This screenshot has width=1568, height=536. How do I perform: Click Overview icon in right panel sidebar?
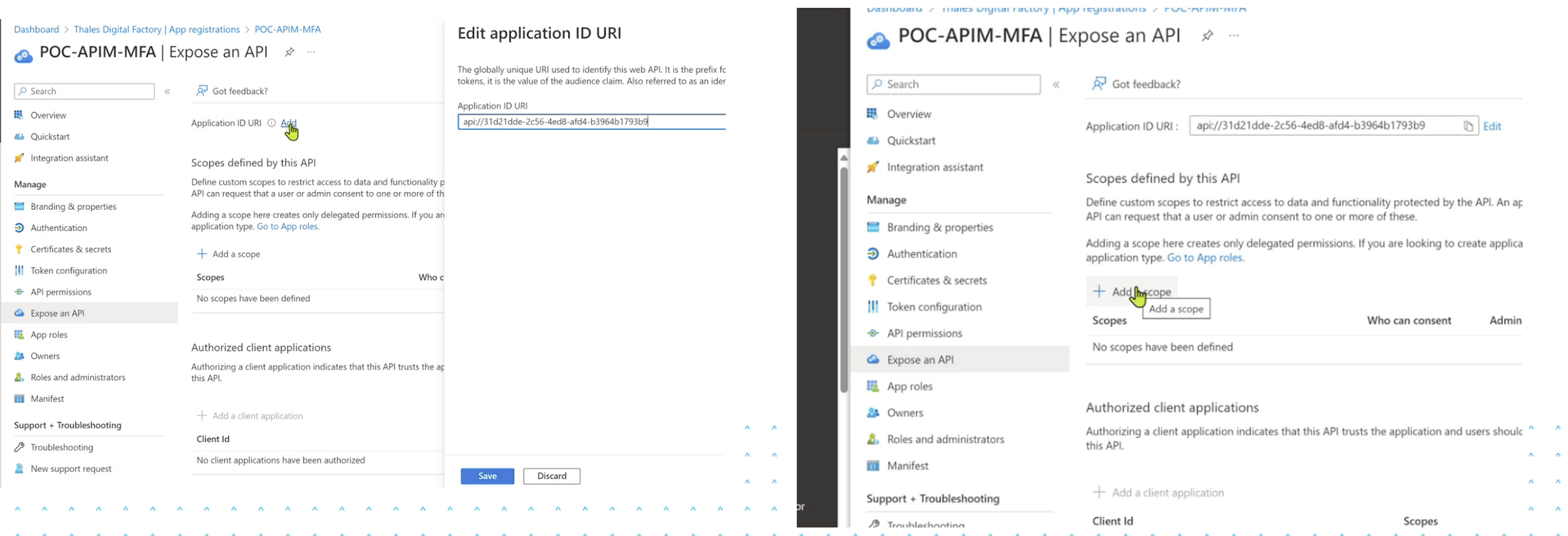tap(873, 114)
